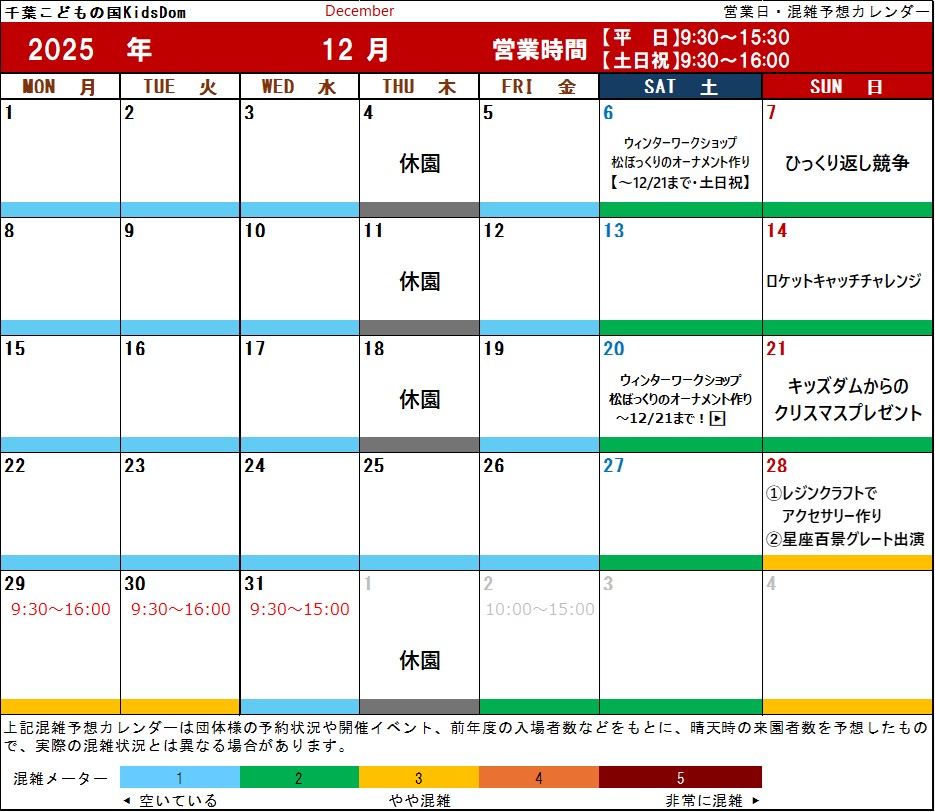Click the 9:30～15:00 hours on December 31

[300, 609]
